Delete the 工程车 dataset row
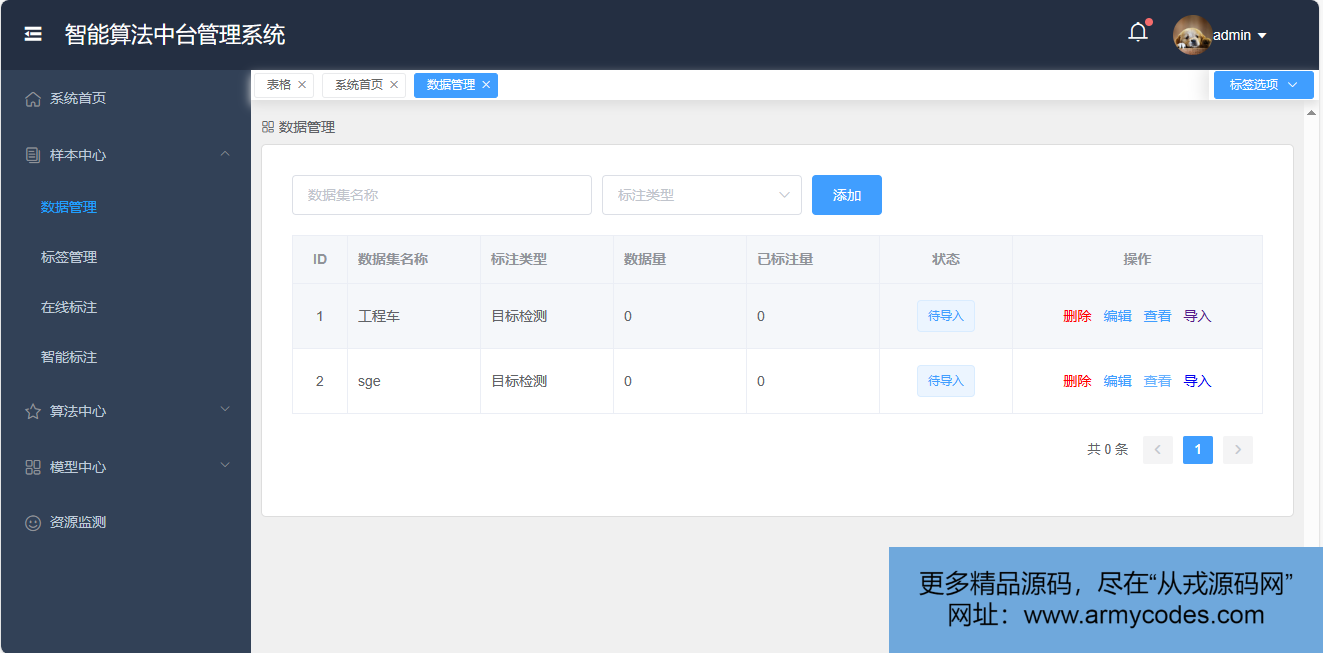This screenshot has width=1323, height=653. (x=1077, y=316)
